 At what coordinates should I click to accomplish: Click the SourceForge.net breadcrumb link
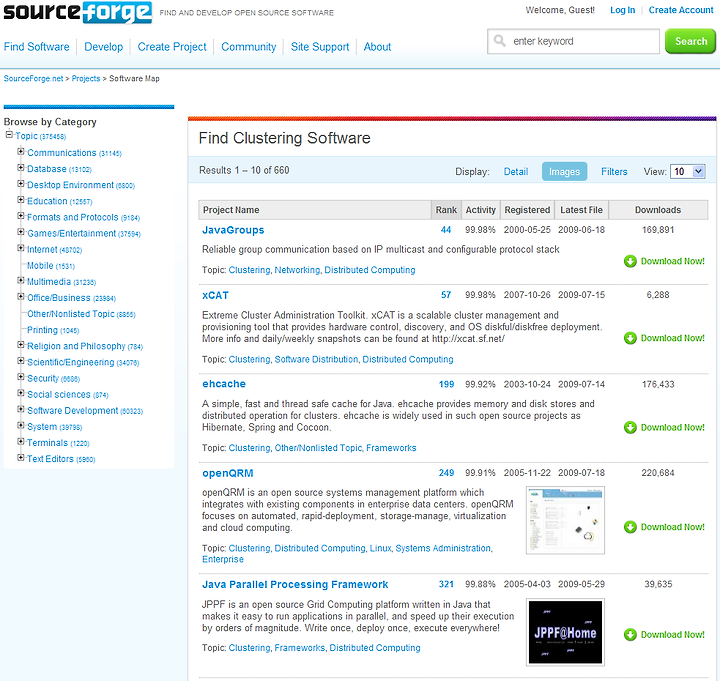tap(34, 79)
